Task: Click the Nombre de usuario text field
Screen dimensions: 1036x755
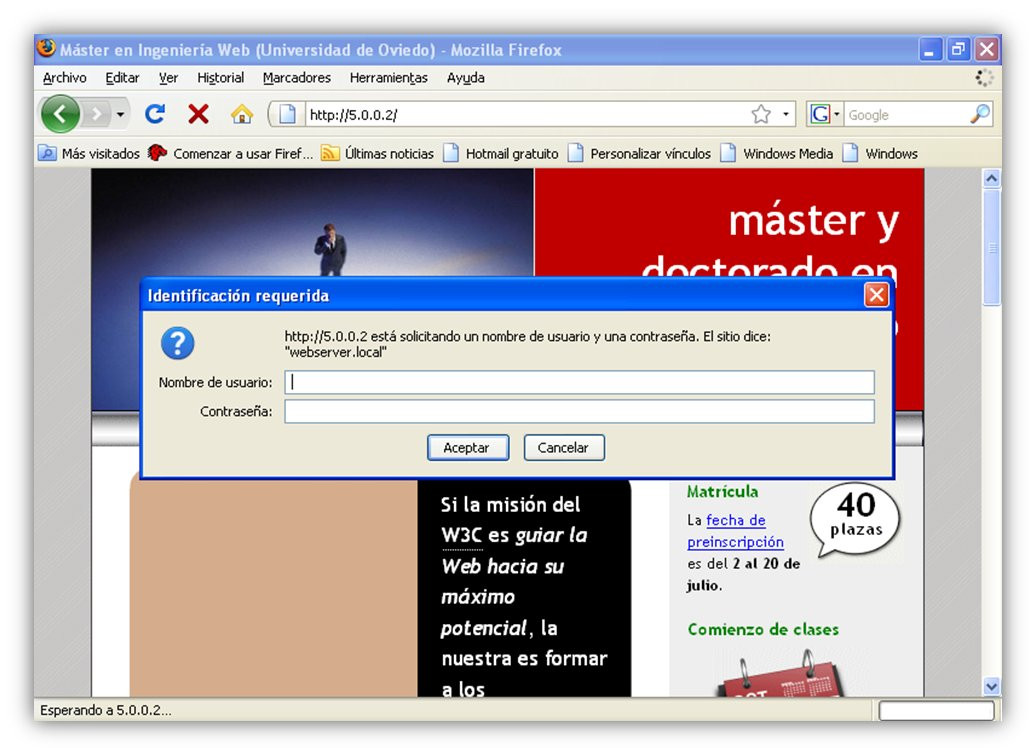Action: tap(579, 382)
